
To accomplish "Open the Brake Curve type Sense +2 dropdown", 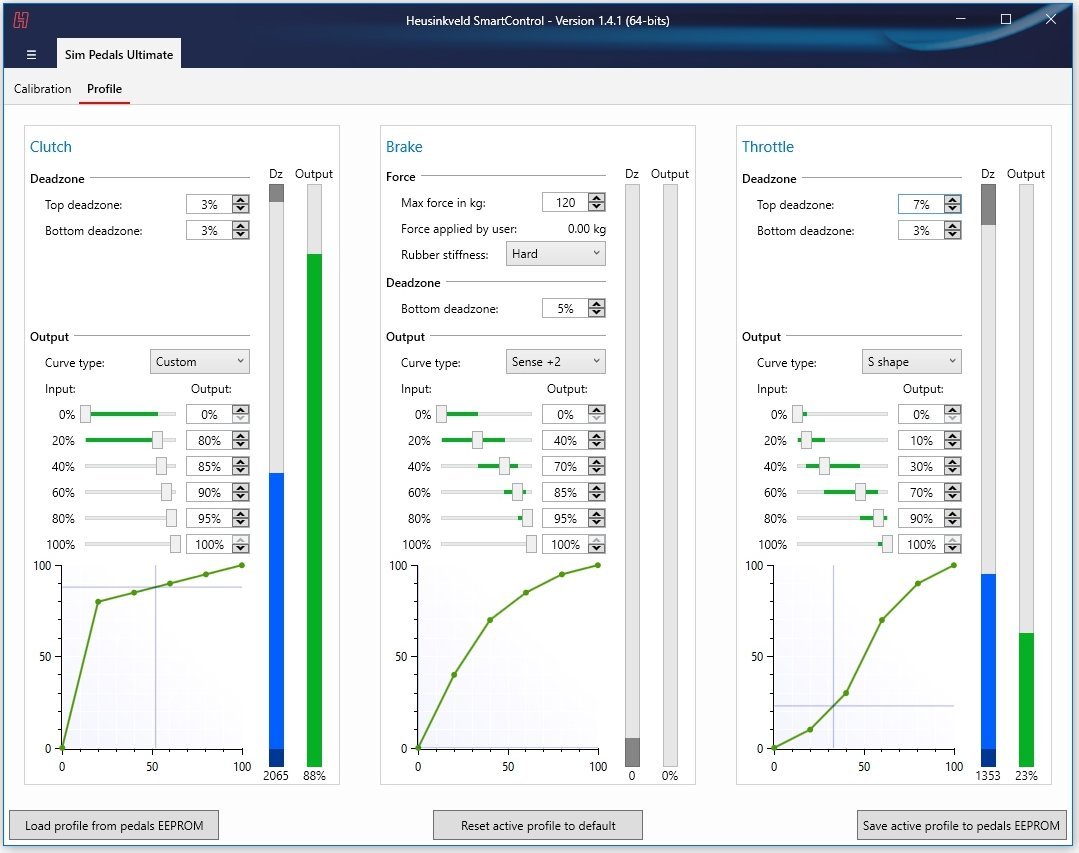I will click(556, 362).
